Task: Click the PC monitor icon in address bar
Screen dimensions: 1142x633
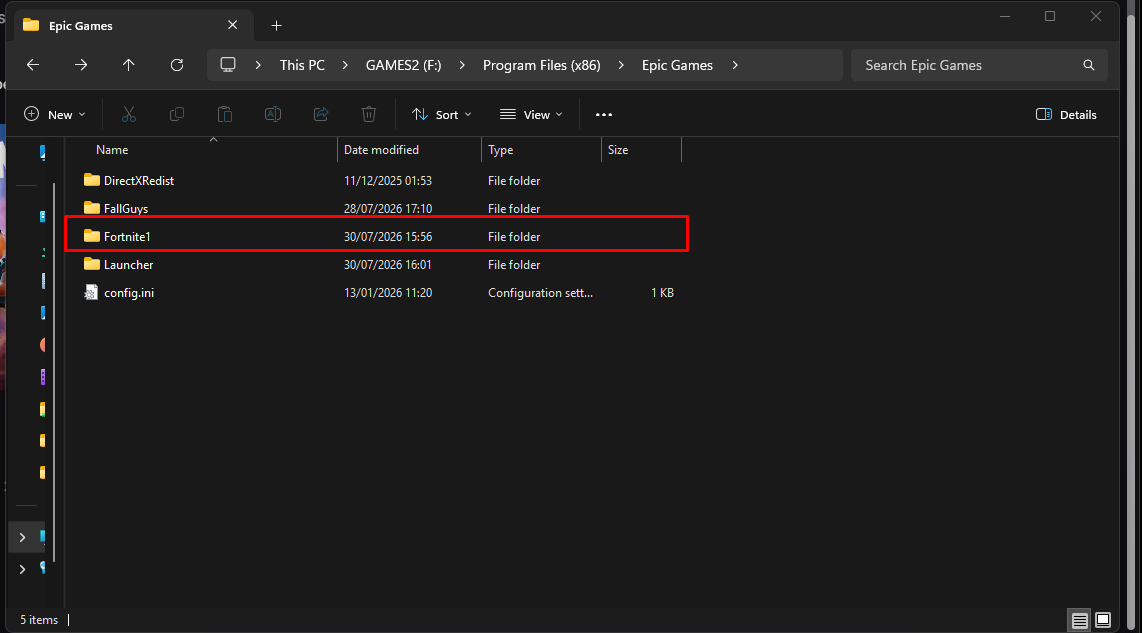Action: (228, 65)
